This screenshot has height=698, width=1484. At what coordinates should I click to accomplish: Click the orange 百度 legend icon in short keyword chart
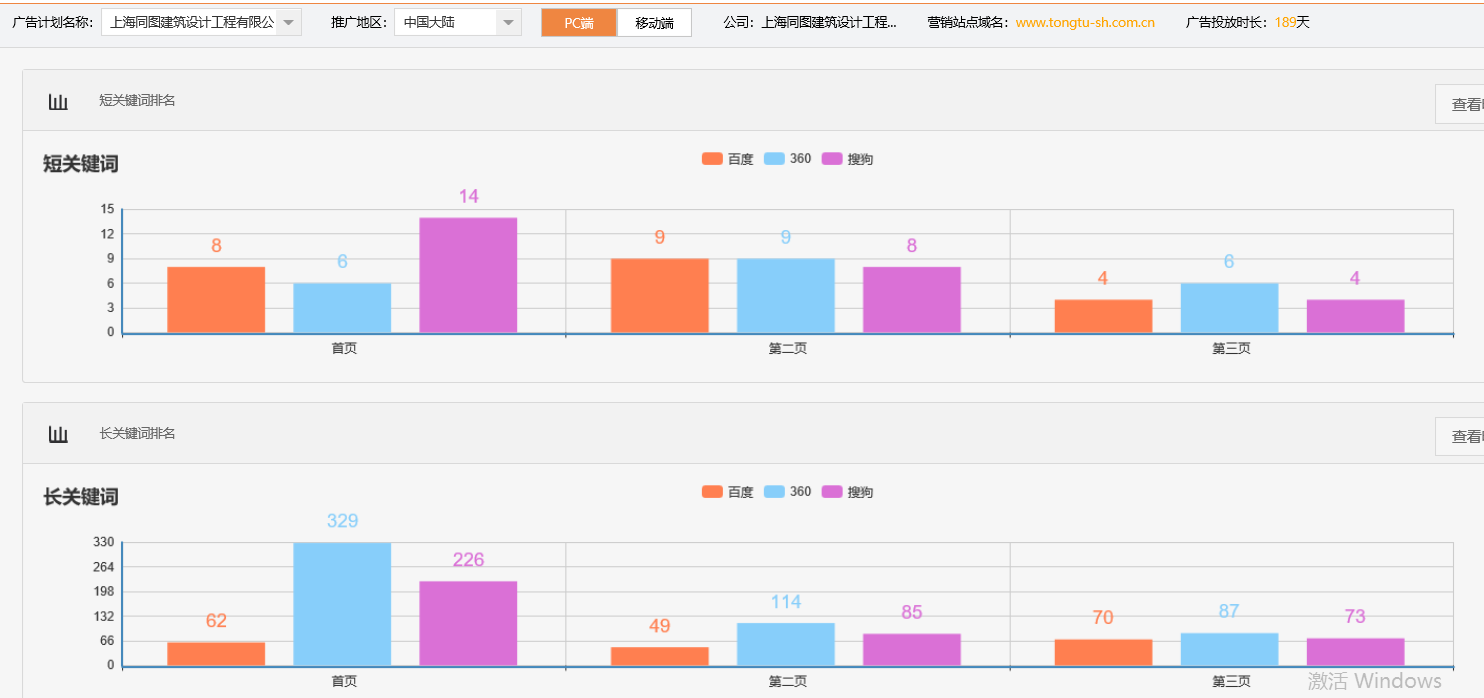tap(710, 157)
